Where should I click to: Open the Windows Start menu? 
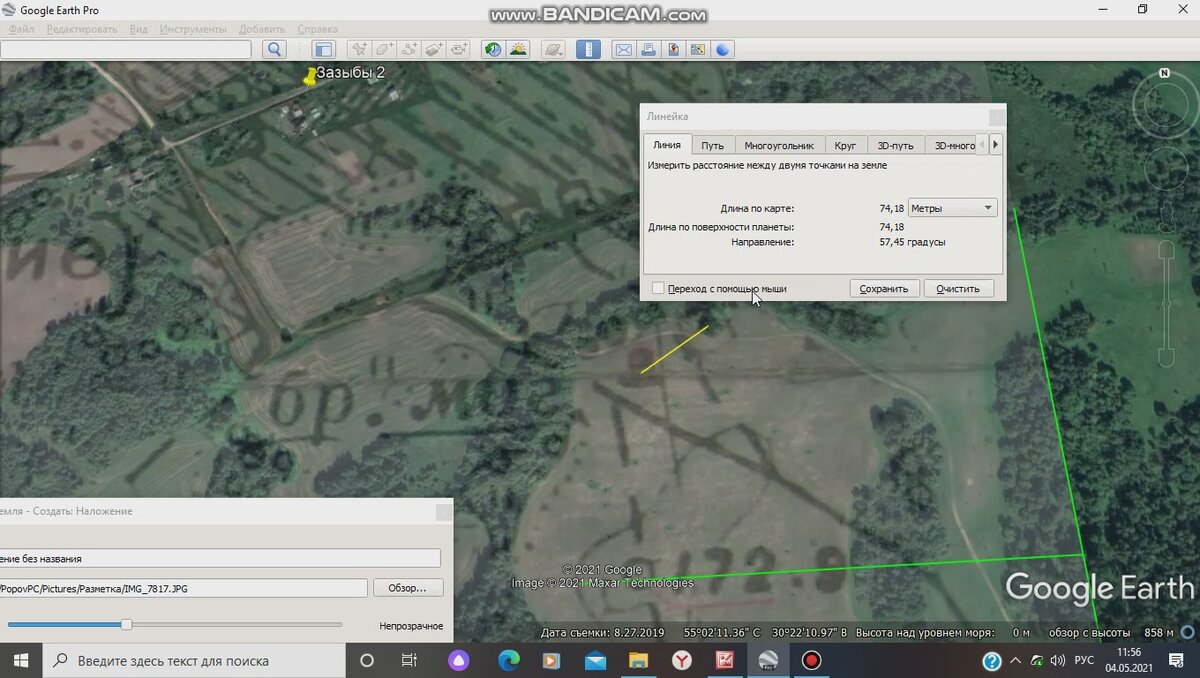click(x=21, y=660)
